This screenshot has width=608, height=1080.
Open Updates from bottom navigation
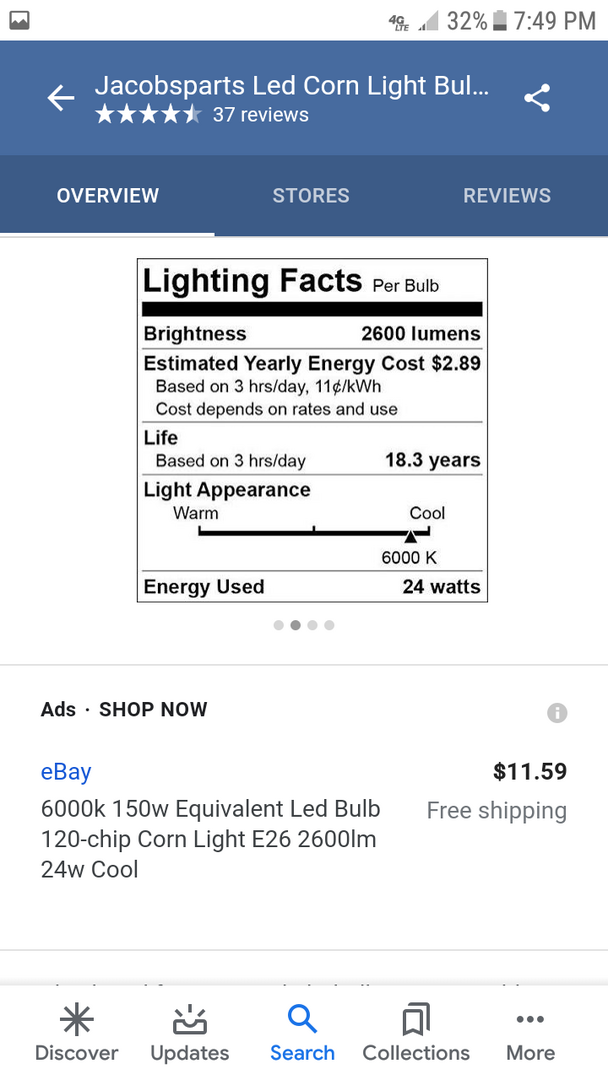(x=189, y=1033)
